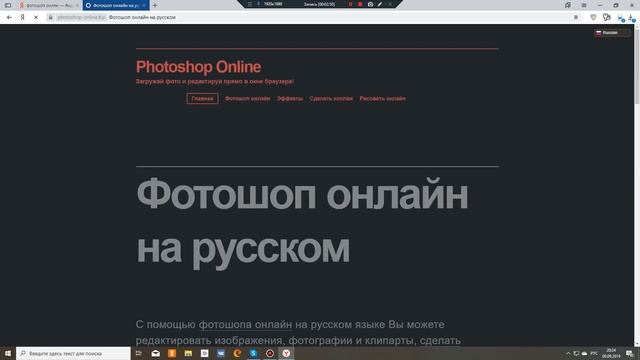
Task: Show hidden system tray icons
Action: pos(568,353)
